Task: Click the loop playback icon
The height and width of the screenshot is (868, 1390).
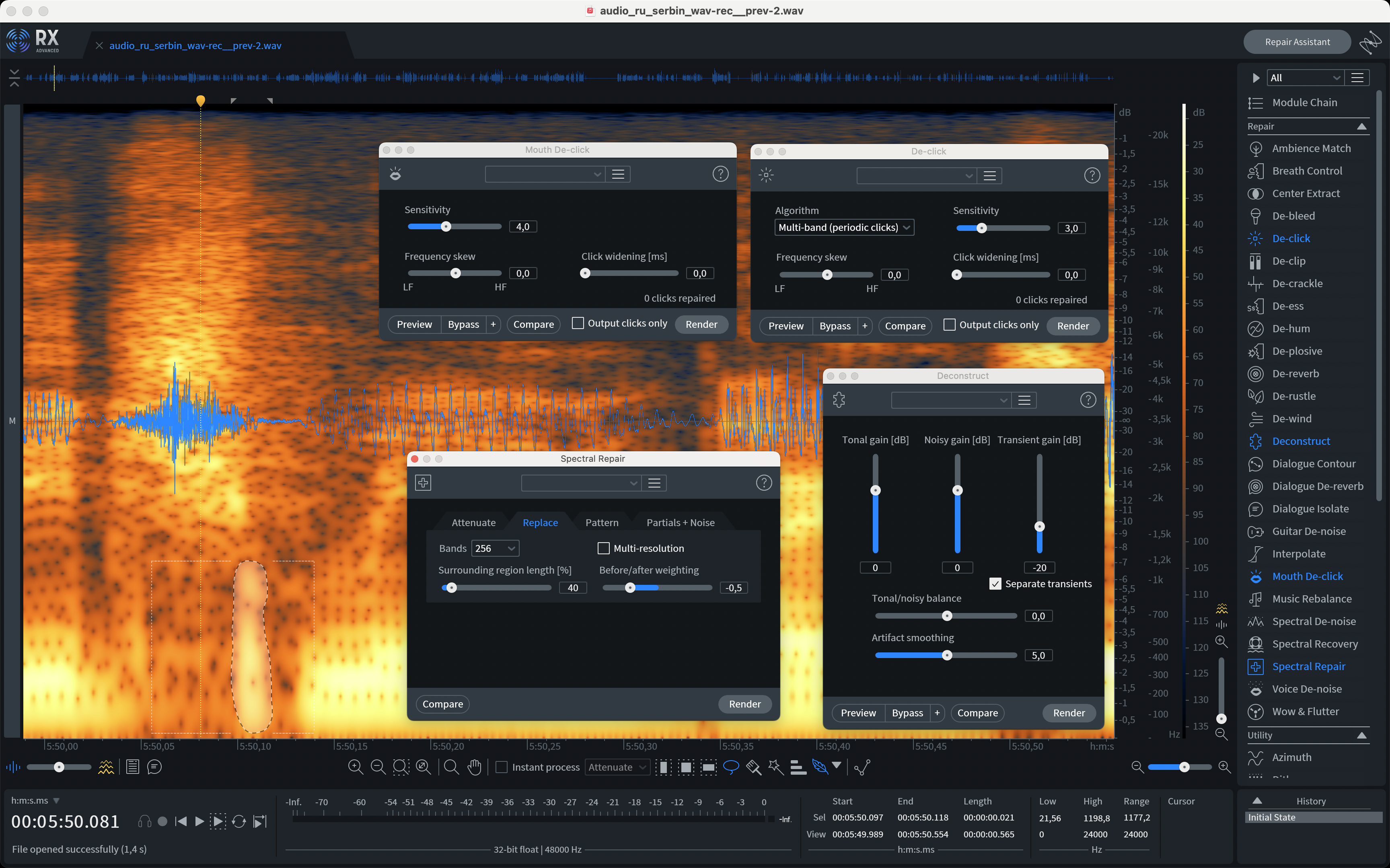Action: (239, 821)
